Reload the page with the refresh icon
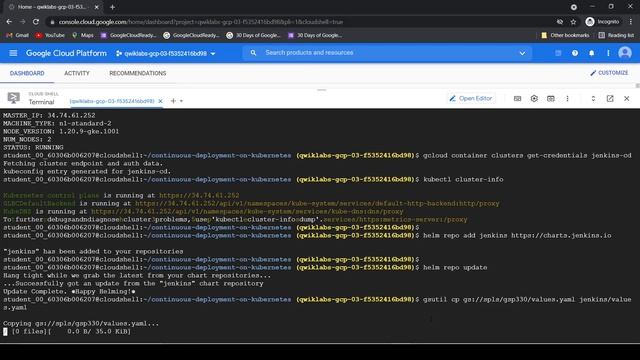 pyautogui.click(x=36, y=22)
